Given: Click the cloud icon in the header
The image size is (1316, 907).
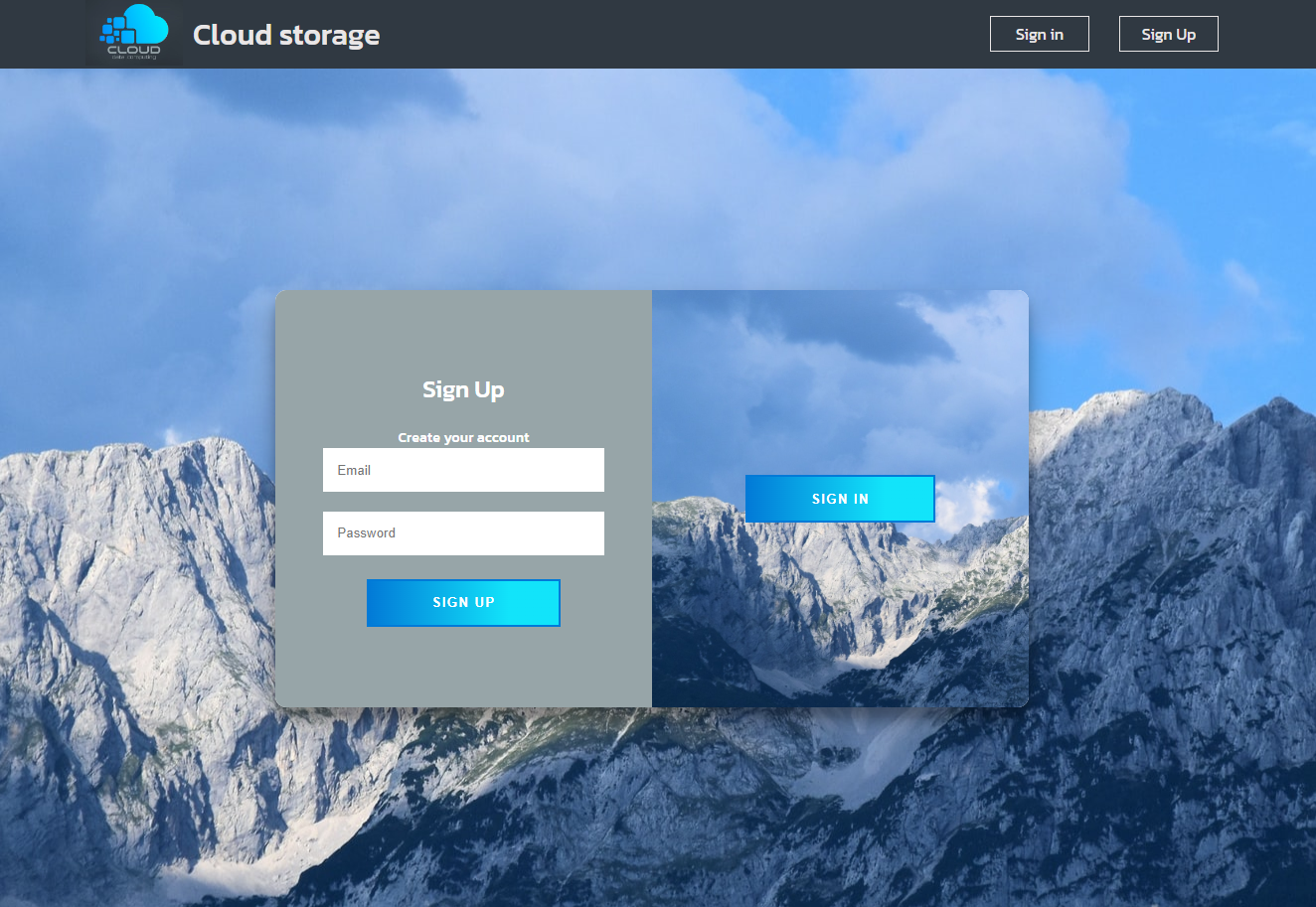Looking at the screenshot, I should pyautogui.click(x=133, y=28).
